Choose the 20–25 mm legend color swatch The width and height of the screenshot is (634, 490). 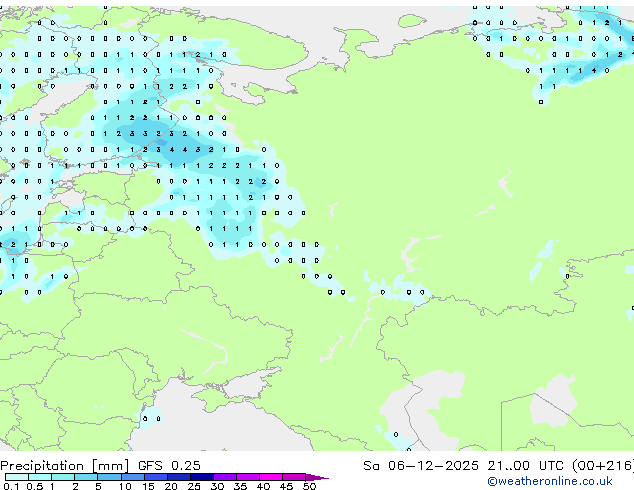[179, 477]
